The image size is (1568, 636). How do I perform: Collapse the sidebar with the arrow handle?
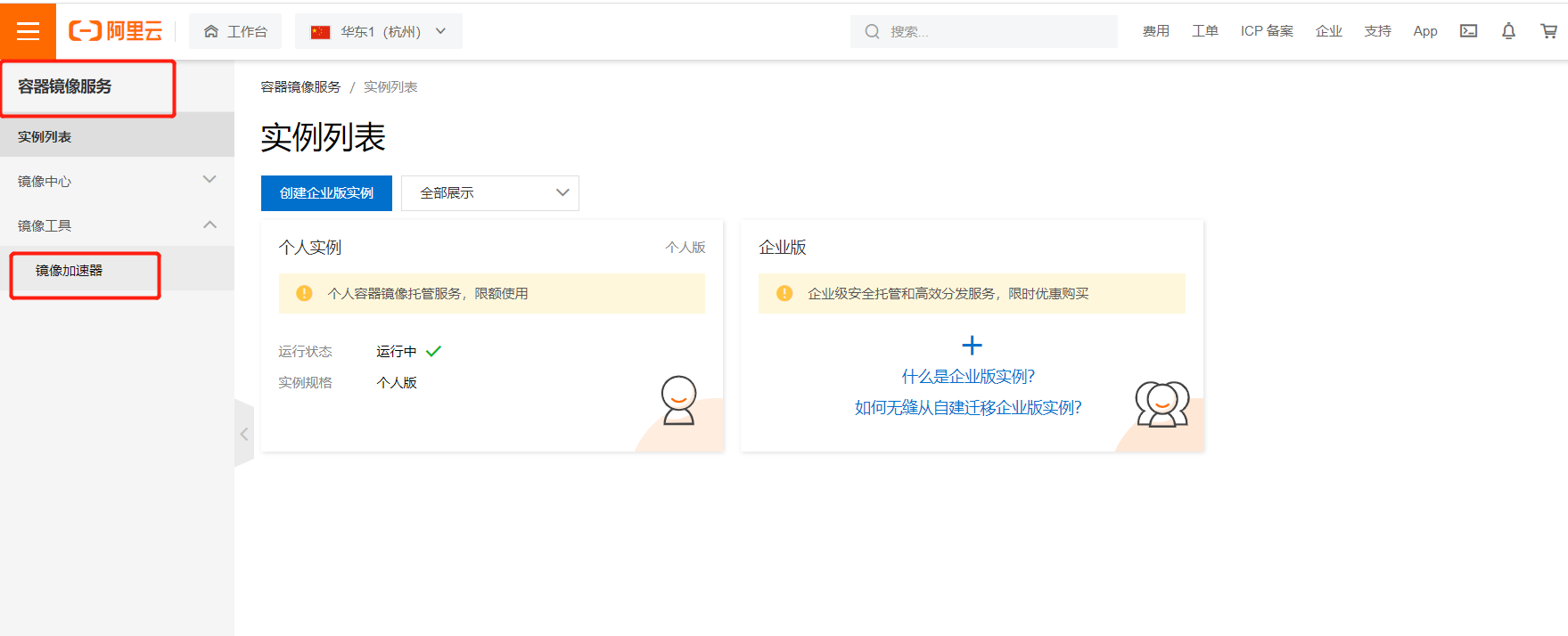pyautogui.click(x=244, y=434)
